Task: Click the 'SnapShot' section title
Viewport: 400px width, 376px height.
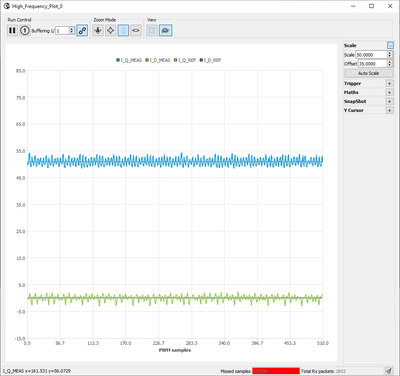Action: pyautogui.click(x=355, y=101)
